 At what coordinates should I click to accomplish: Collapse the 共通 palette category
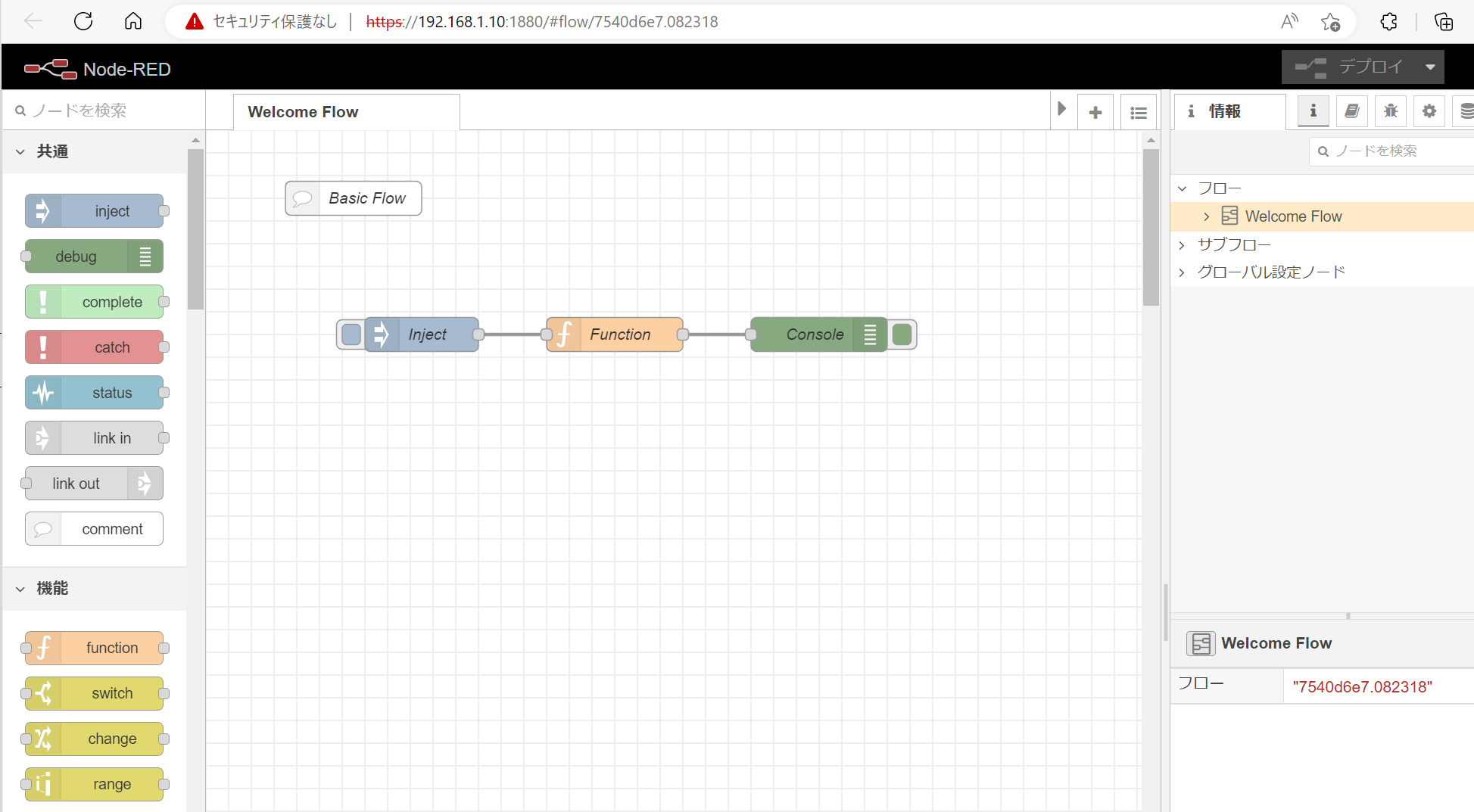pyautogui.click(x=20, y=151)
